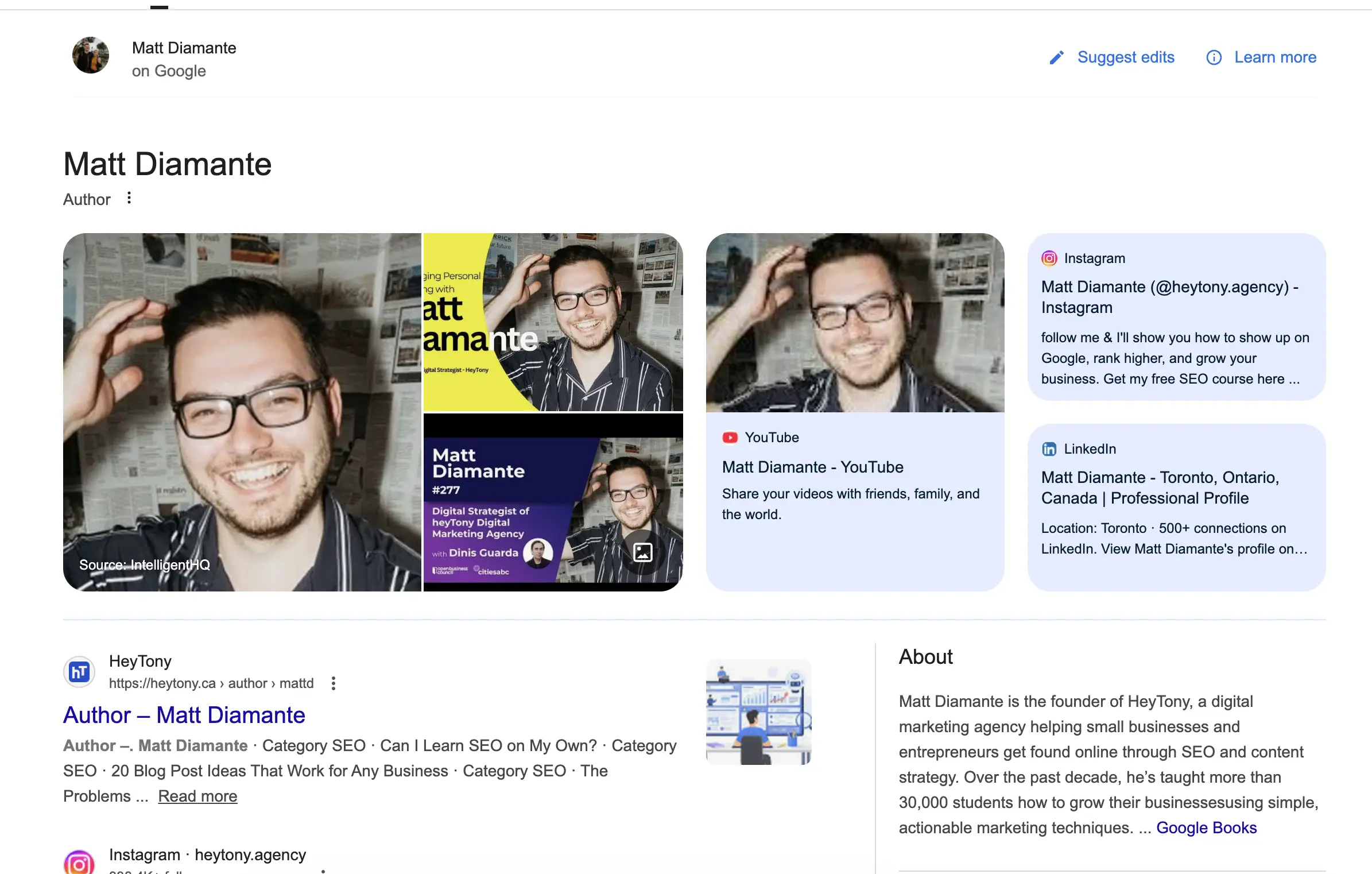This screenshot has height=874, width=1372.
Task: Click the LinkedIn logo icon in card
Action: click(x=1049, y=449)
